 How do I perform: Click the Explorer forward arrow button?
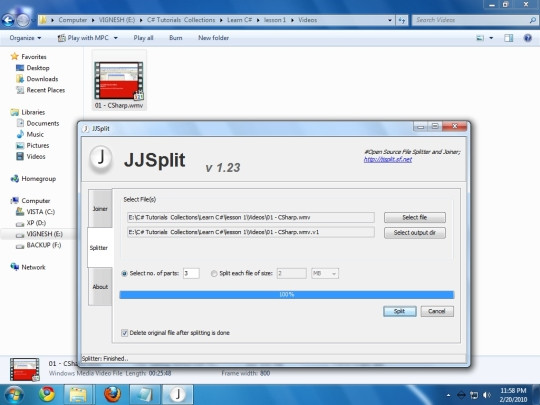pyautogui.click(x=23, y=21)
